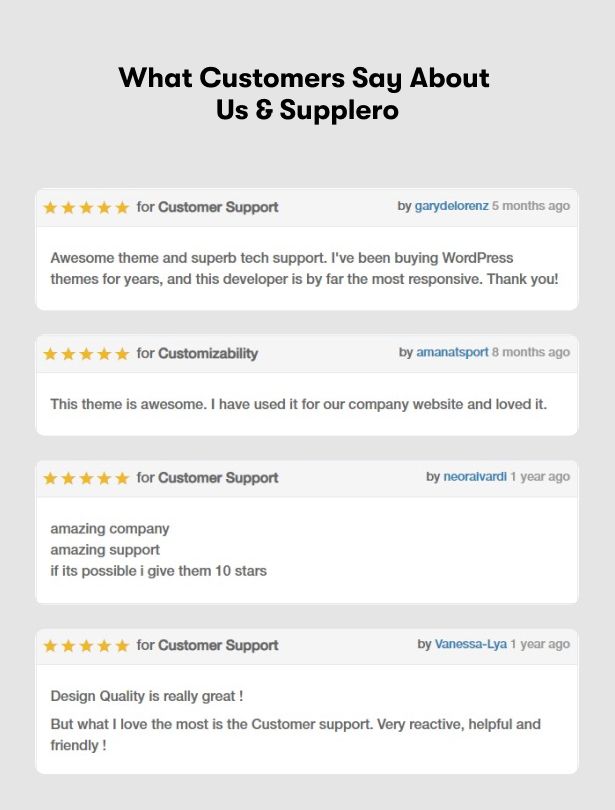Click the "Customizability" rating label
Viewport: 615px width, 810px height.
[x=208, y=353]
